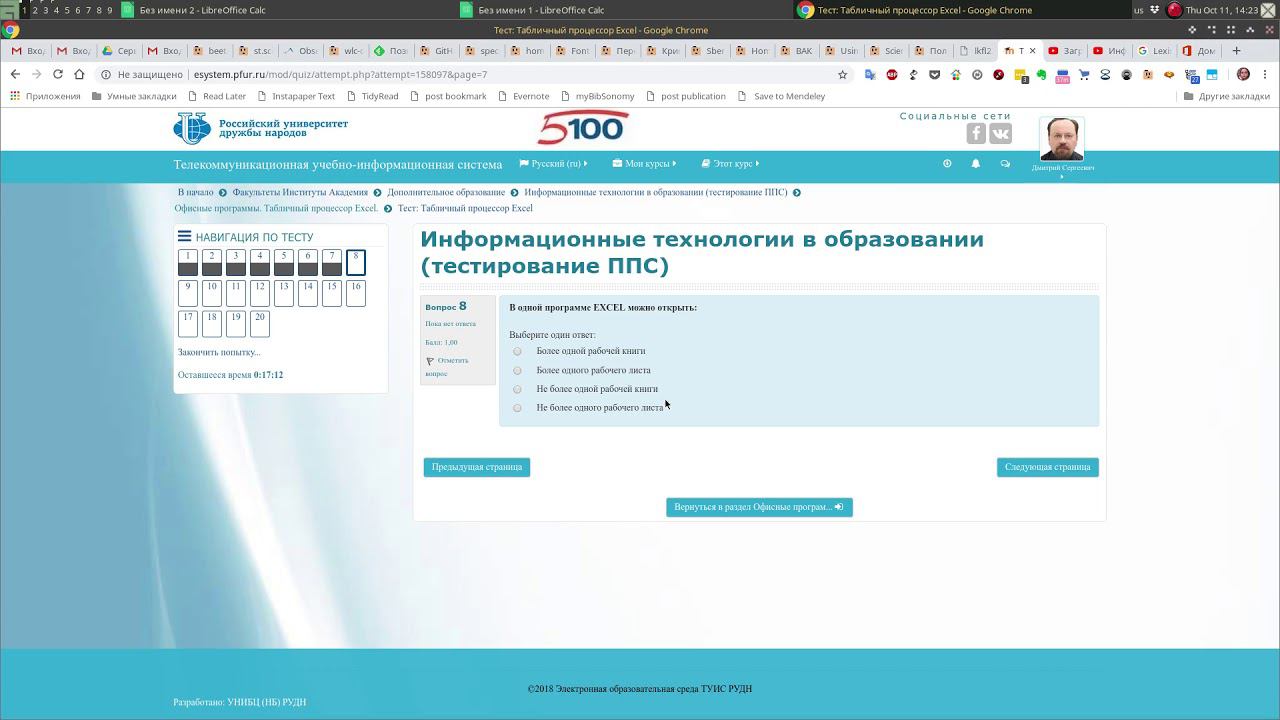Jump to question 12 in quiz navigation
This screenshot has width=1280, height=720.
coord(260,293)
